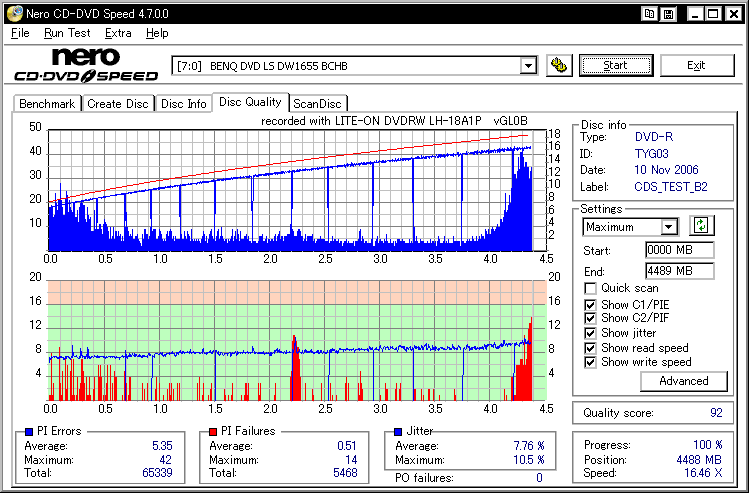Click the drive options icon beside Start
Viewport: 749px width, 493px height.
559,65
